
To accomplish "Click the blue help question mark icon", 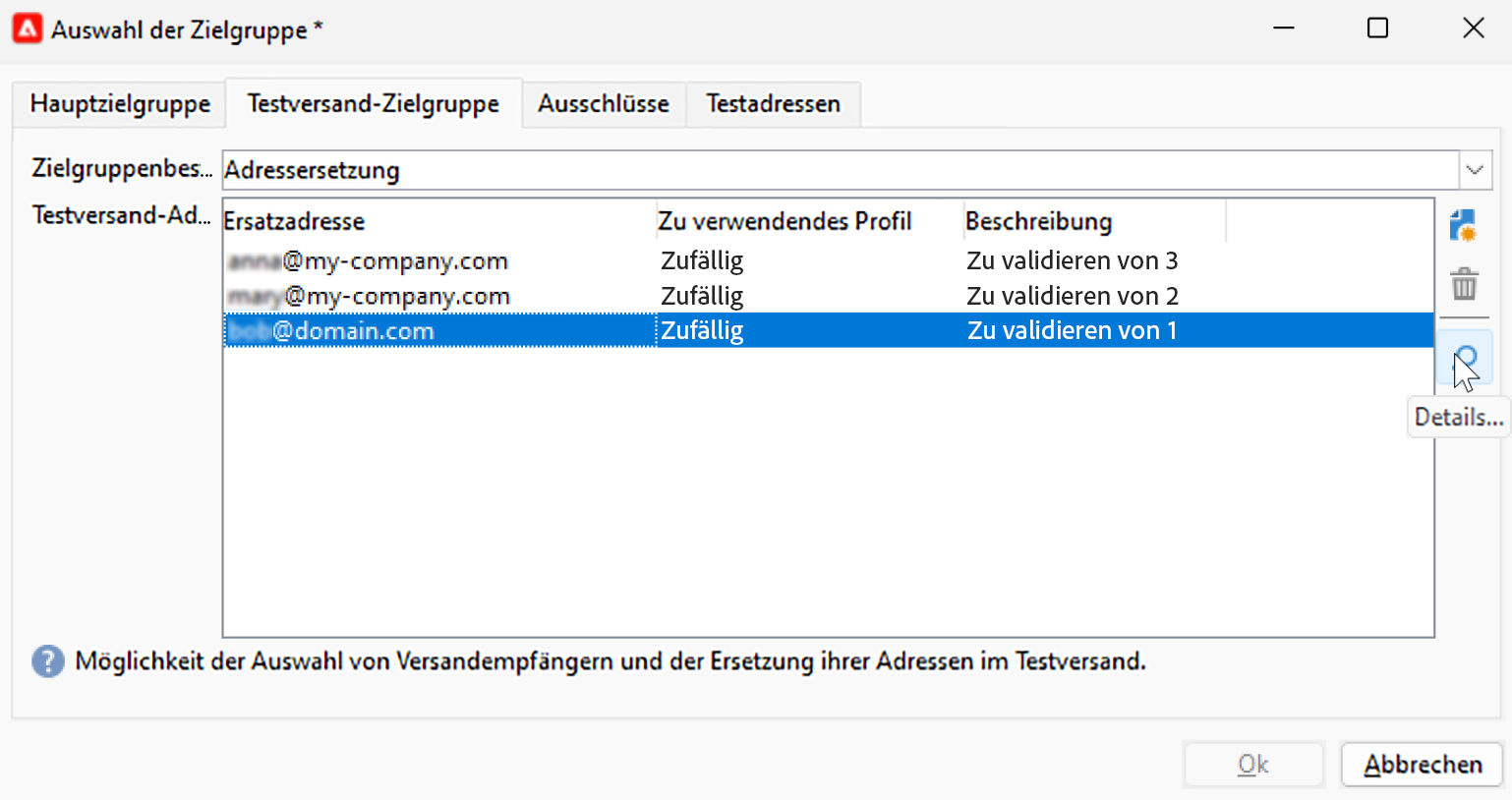I will click(48, 661).
